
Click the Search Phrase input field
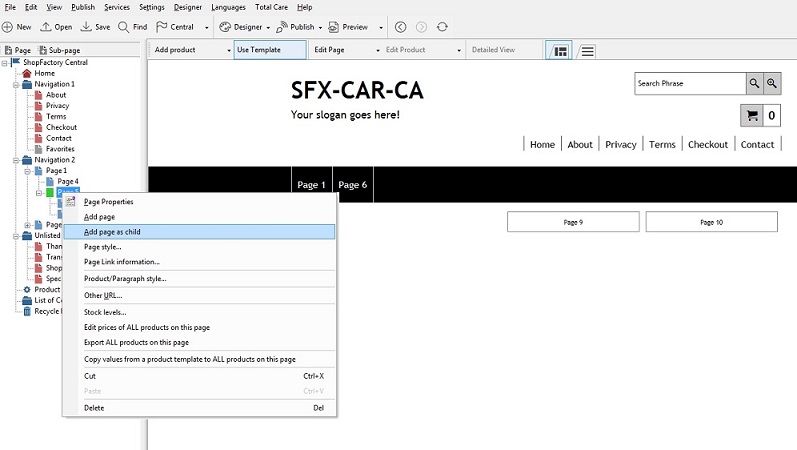coord(690,83)
